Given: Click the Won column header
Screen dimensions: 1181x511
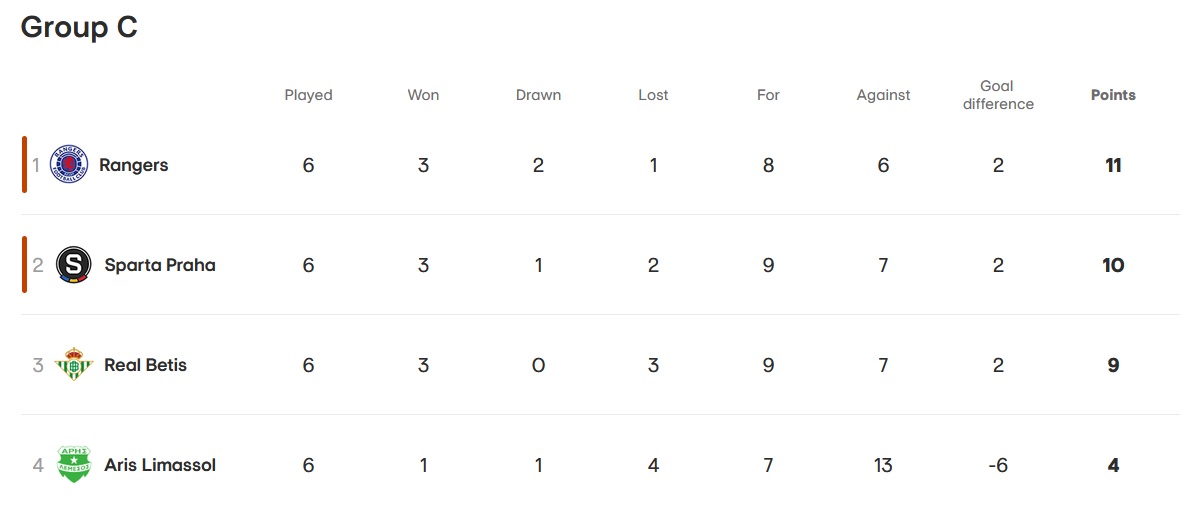Looking at the screenshot, I should pos(423,95).
